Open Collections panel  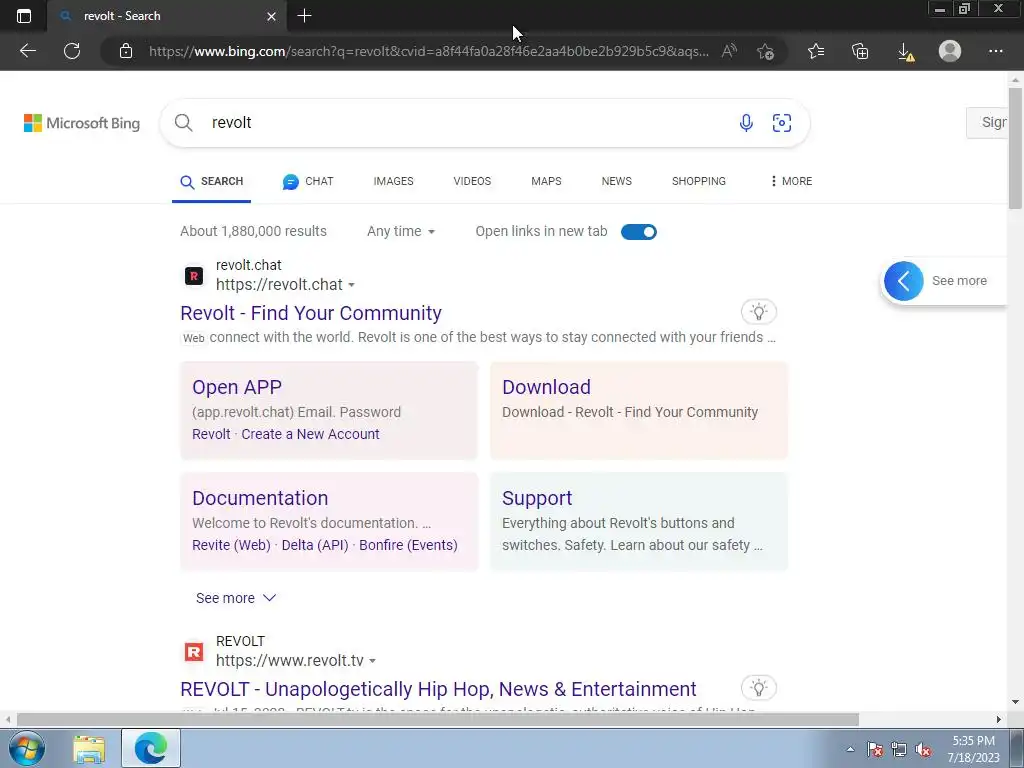pyautogui.click(x=860, y=51)
